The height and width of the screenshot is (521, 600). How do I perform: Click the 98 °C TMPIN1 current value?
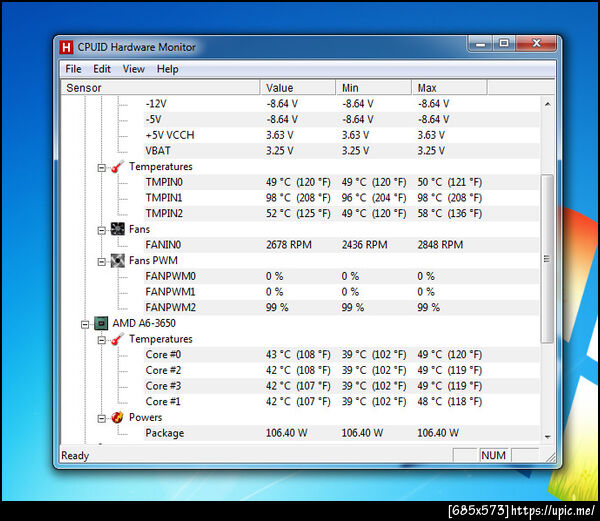pyautogui.click(x=298, y=198)
